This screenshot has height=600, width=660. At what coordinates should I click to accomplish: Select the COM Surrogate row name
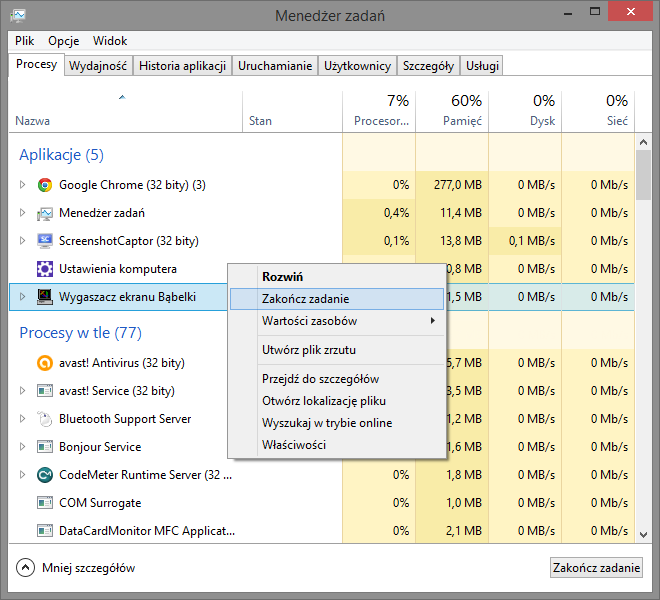click(100, 503)
